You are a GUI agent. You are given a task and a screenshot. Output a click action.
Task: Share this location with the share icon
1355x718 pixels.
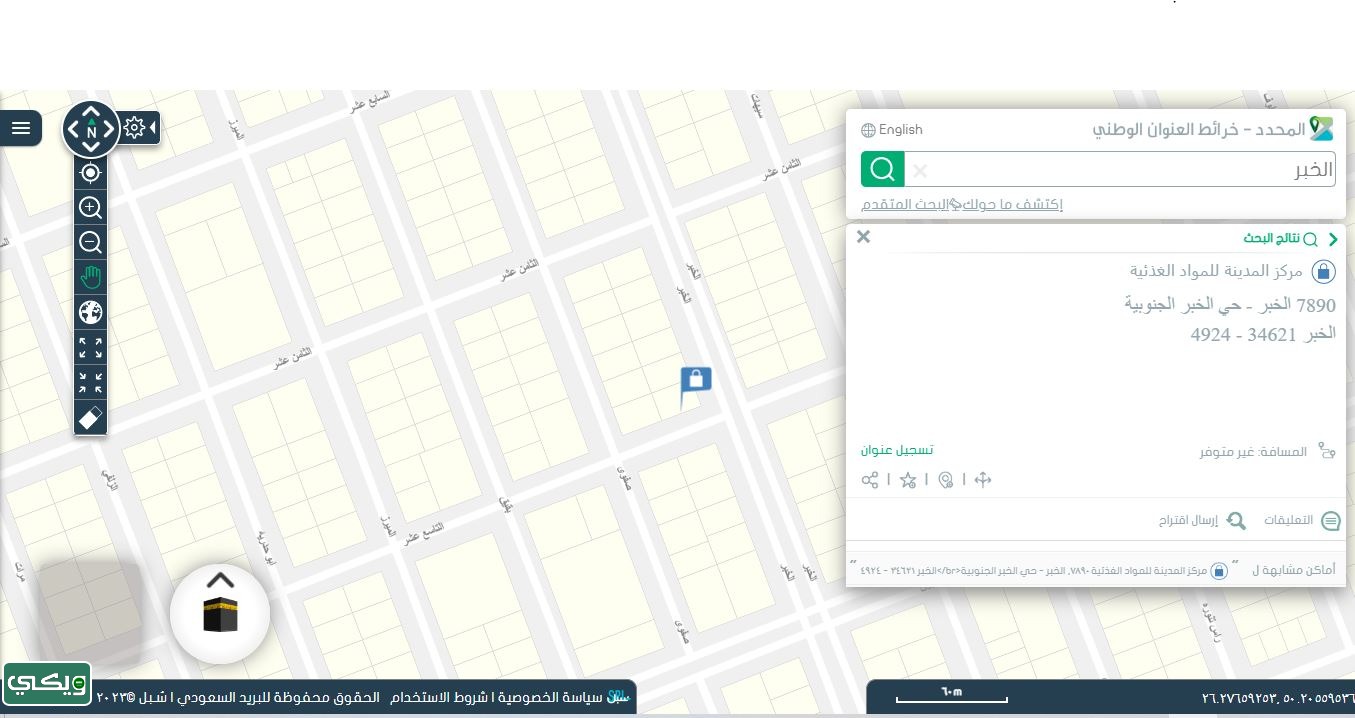pyautogui.click(x=870, y=480)
